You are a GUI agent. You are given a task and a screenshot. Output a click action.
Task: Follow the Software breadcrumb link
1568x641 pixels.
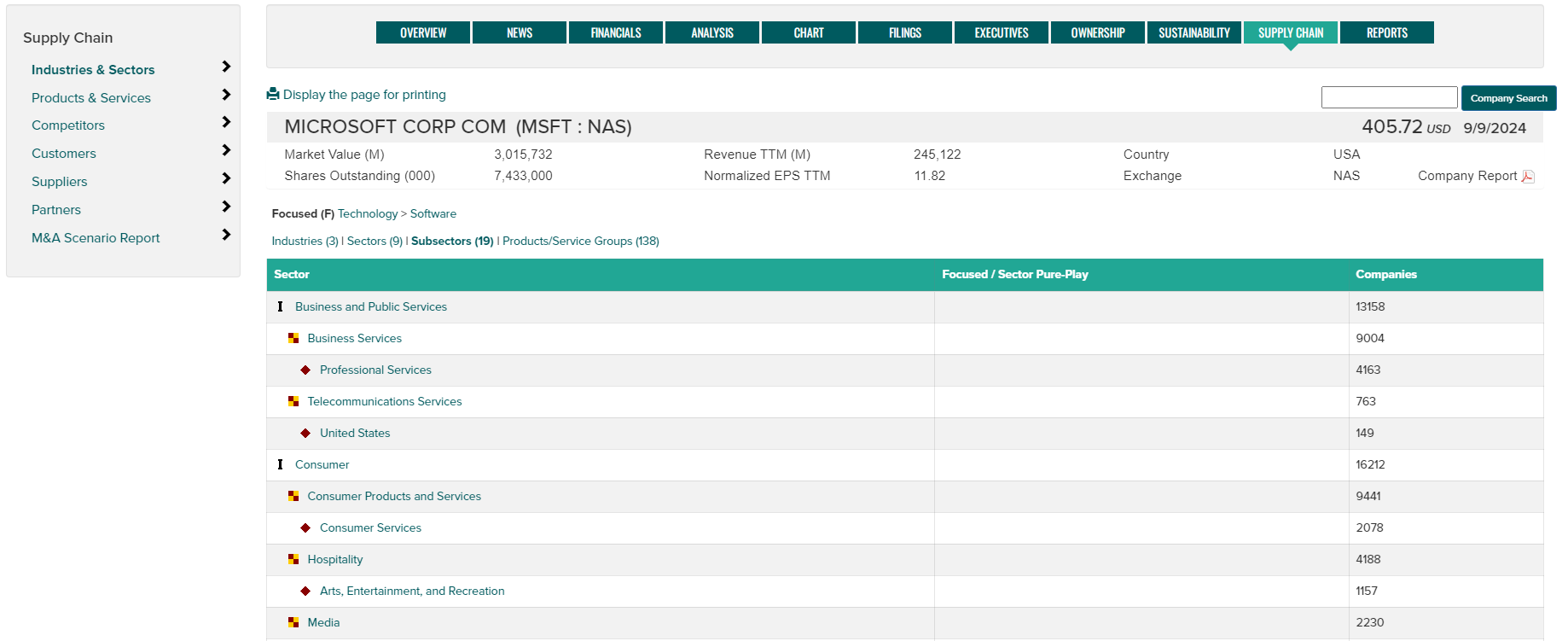point(433,213)
